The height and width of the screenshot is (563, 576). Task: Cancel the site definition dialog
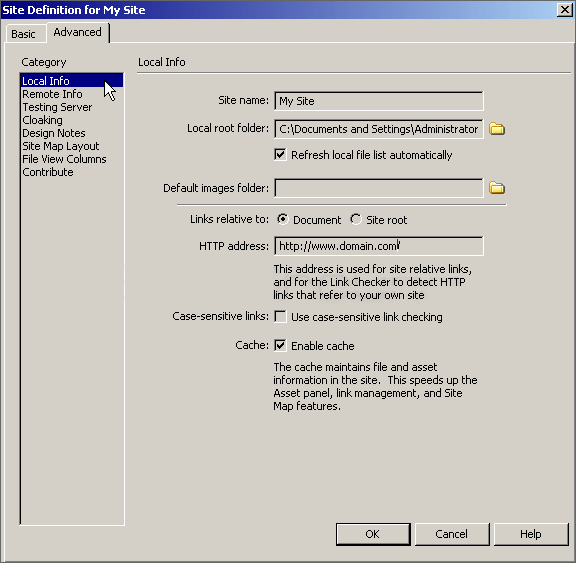tap(452, 534)
